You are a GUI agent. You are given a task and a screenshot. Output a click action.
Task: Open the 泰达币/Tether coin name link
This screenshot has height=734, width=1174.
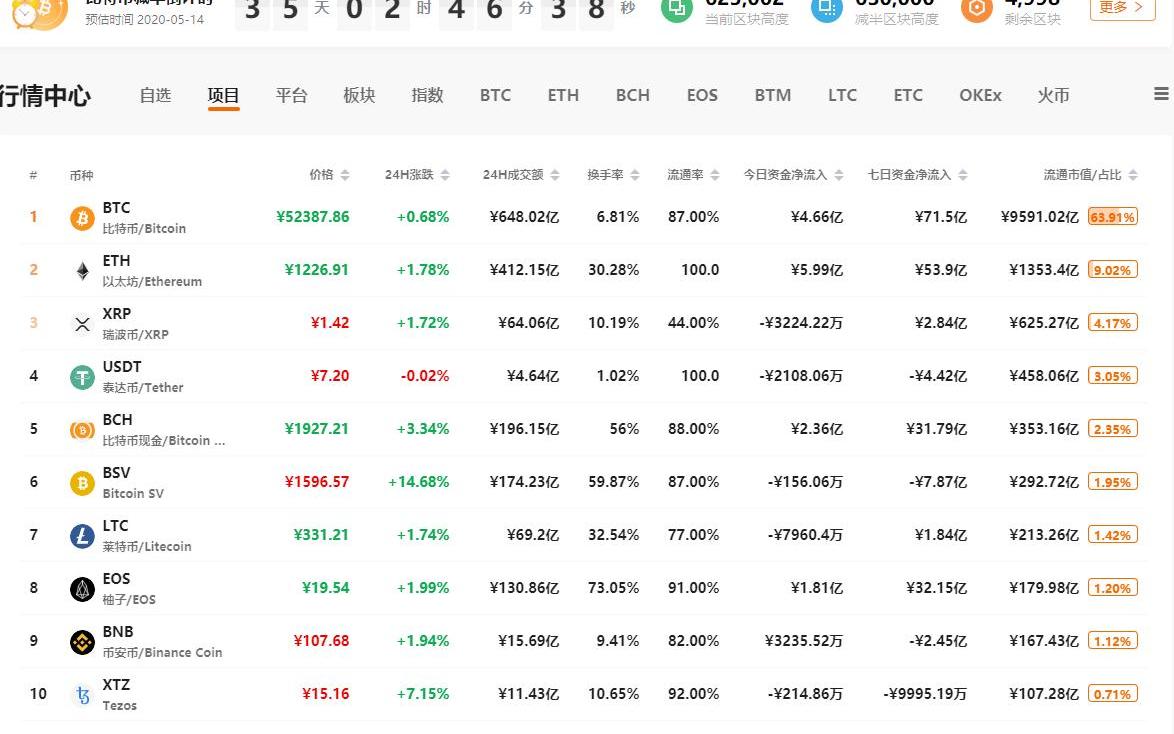pos(143,388)
